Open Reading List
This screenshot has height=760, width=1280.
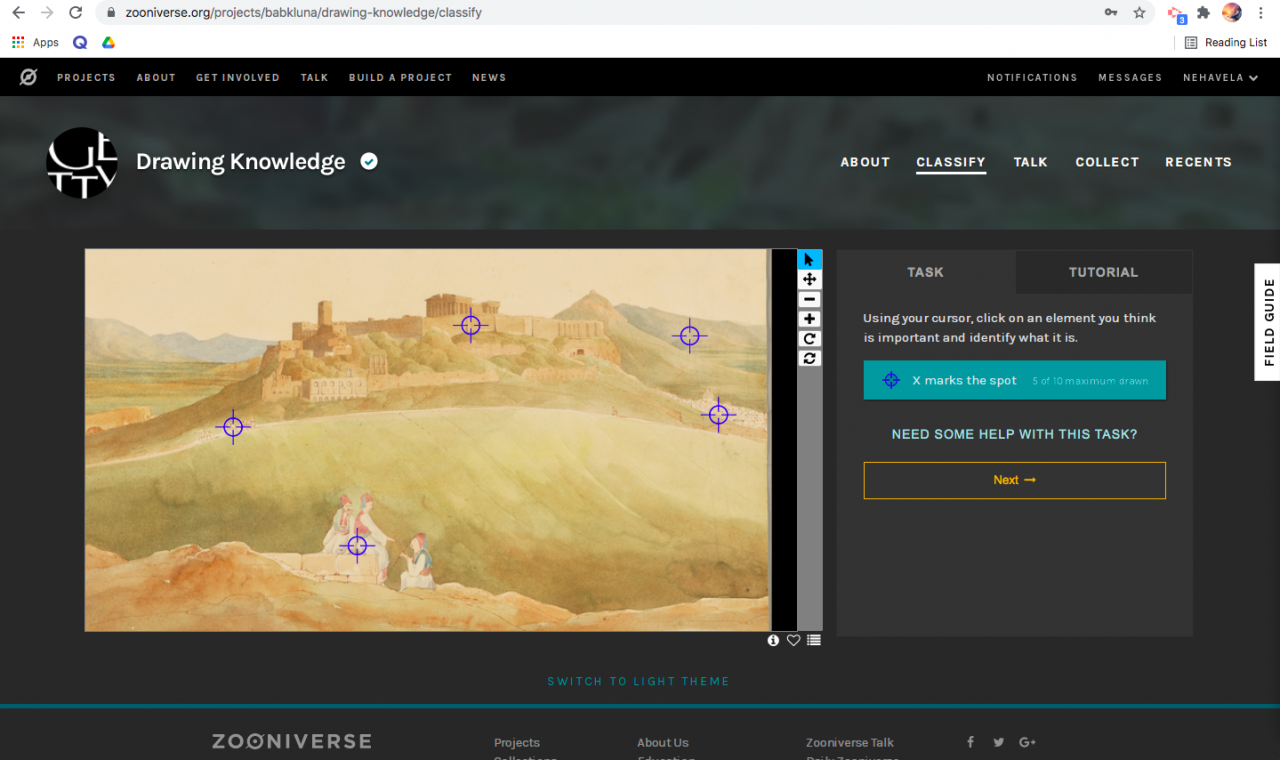coord(1226,42)
